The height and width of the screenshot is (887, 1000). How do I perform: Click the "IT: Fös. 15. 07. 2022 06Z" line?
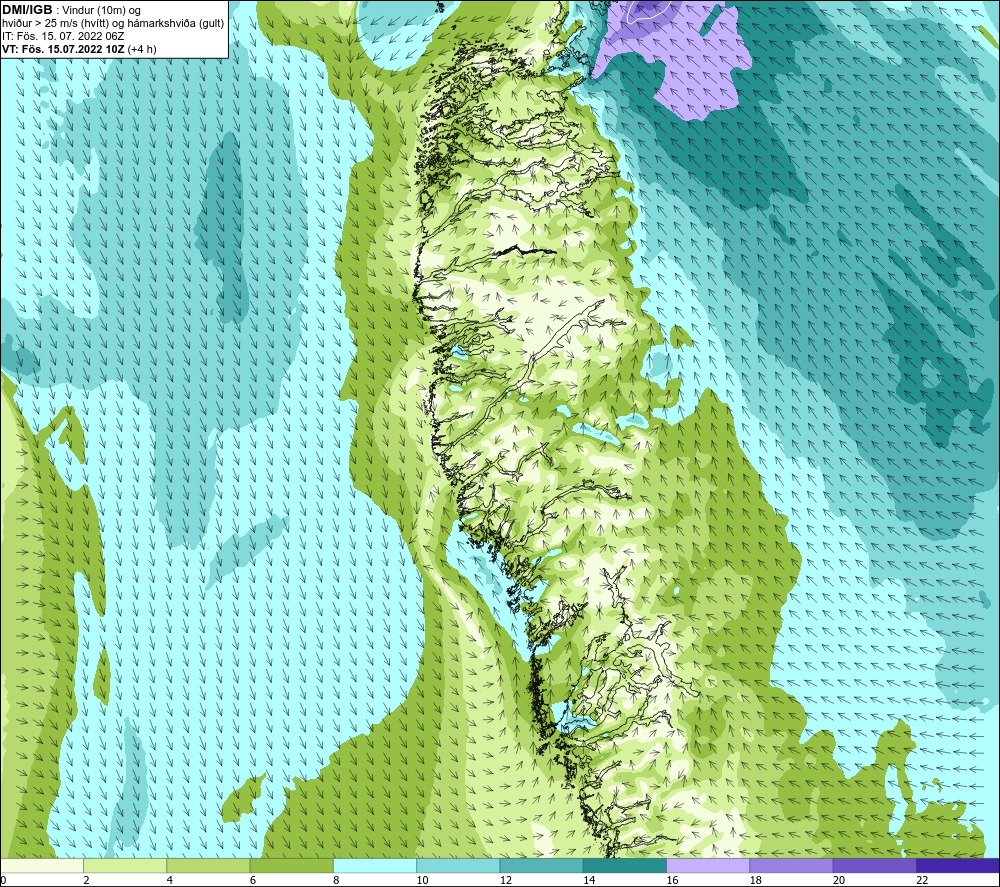[x=63, y=36]
